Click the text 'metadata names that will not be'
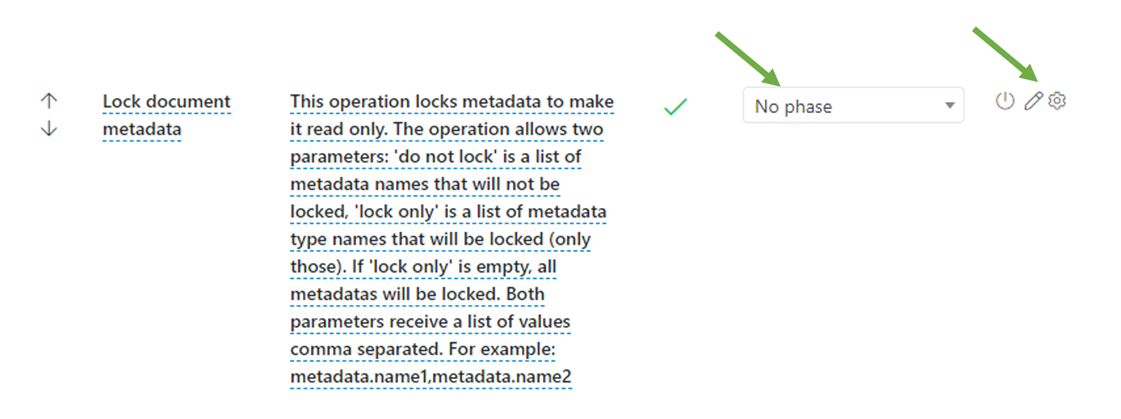Viewport: 1121px width, 419px height. 425,185
